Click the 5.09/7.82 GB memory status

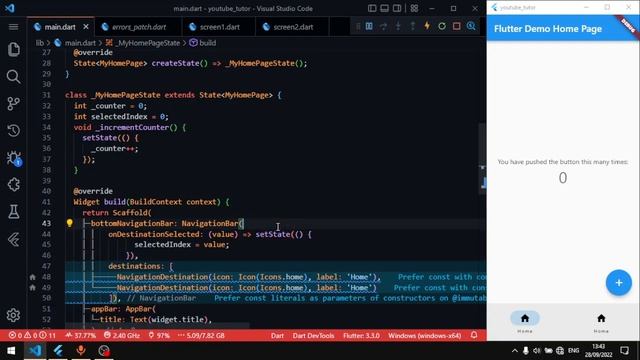(x=201, y=336)
